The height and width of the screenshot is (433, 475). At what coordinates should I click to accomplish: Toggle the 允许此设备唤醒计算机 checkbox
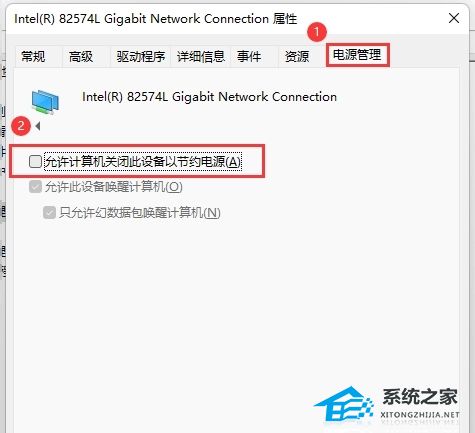pyautogui.click(x=35, y=187)
